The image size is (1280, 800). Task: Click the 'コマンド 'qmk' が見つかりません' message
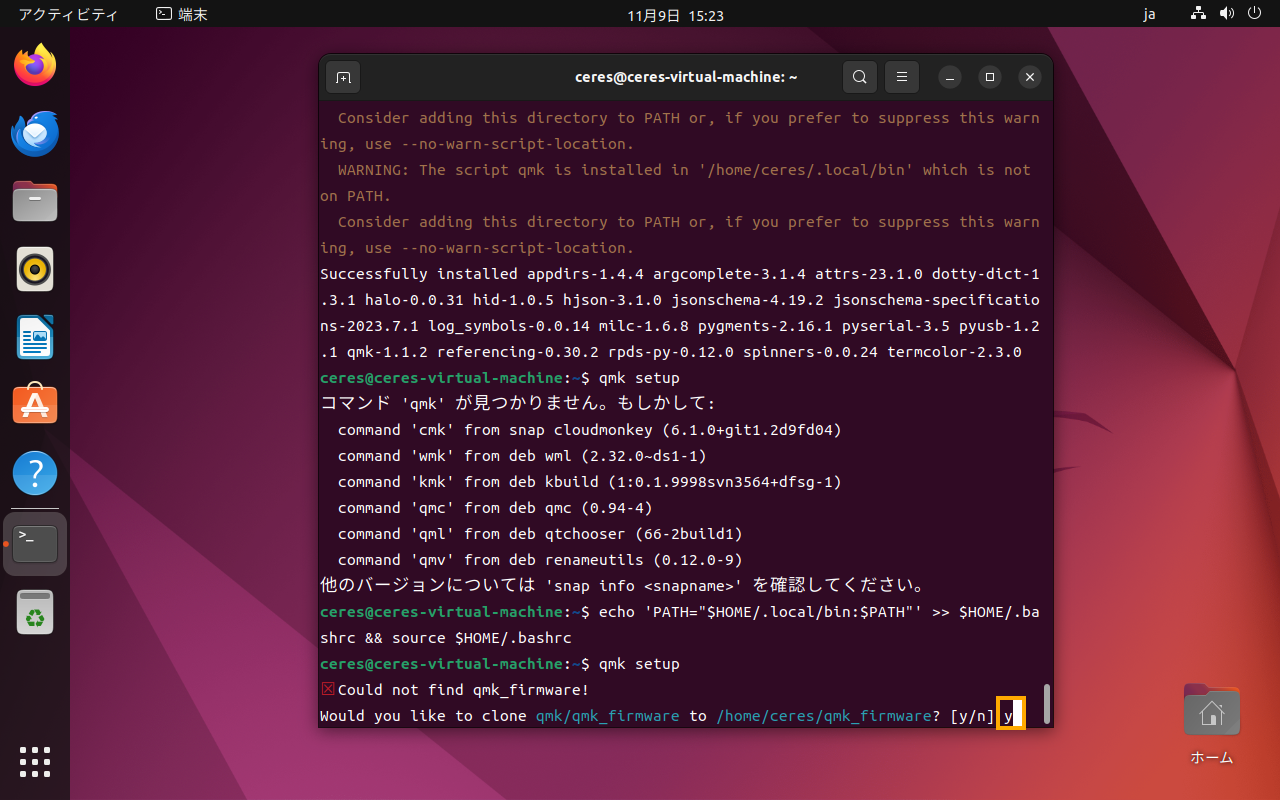[x=518, y=404]
